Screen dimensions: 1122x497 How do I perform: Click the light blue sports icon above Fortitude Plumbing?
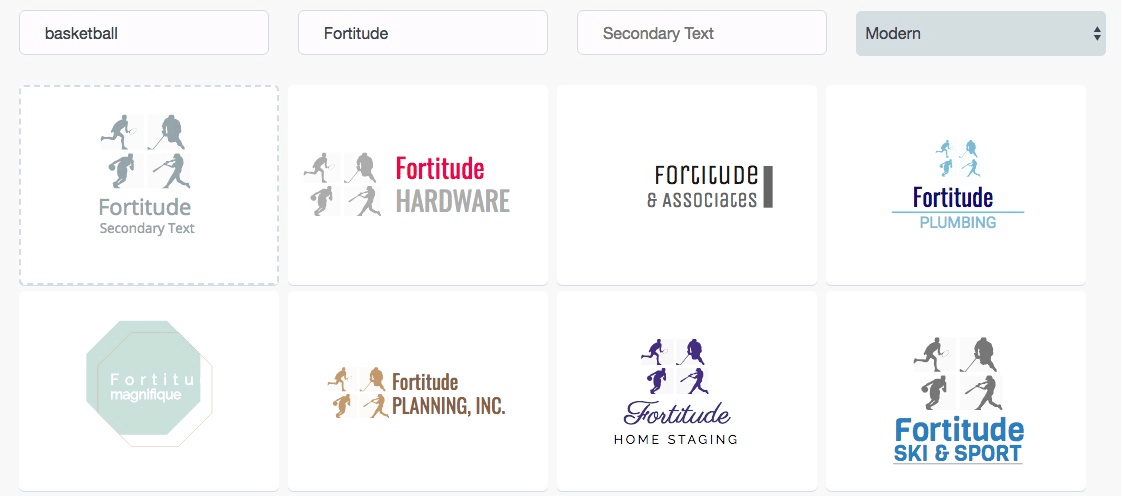click(x=957, y=158)
